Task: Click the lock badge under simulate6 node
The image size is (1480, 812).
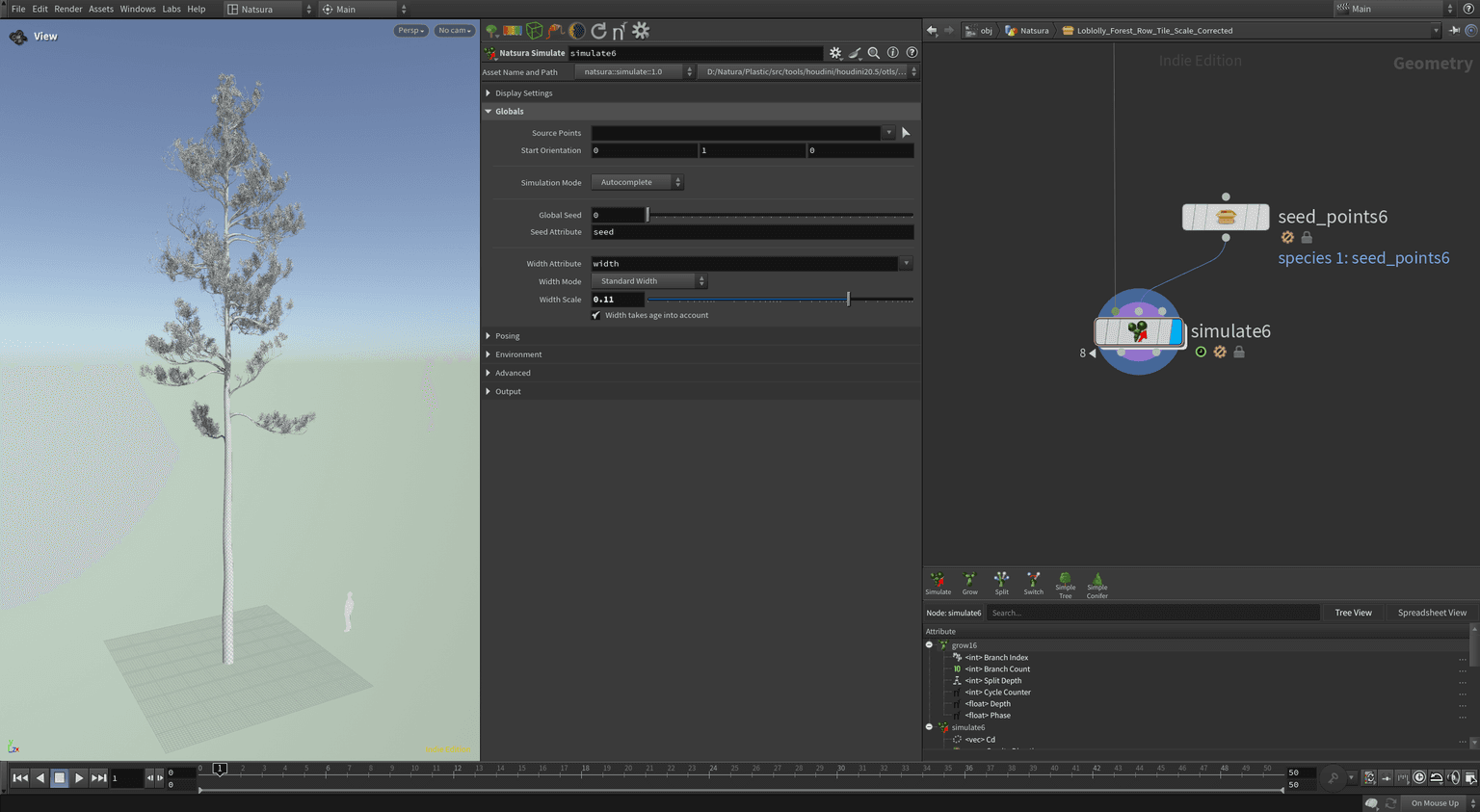Action: point(1239,353)
